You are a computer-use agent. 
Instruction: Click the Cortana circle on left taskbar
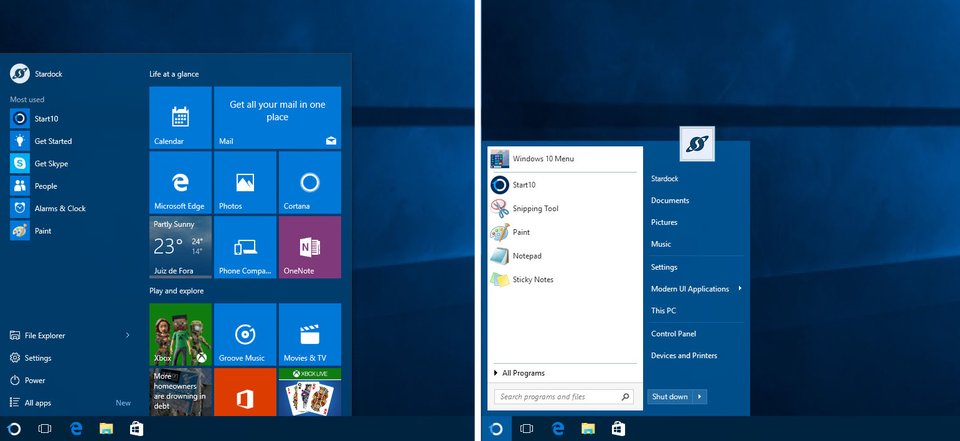[x=15, y=429]
